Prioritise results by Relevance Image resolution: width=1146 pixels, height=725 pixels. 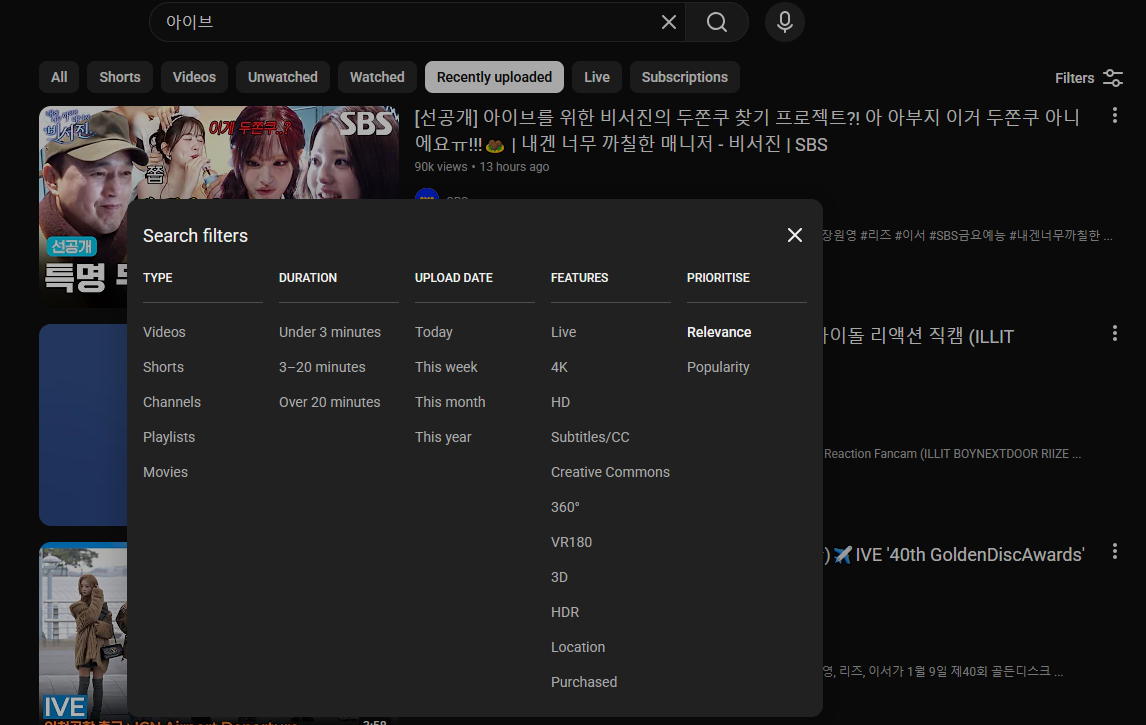click(x=719, y=332)
